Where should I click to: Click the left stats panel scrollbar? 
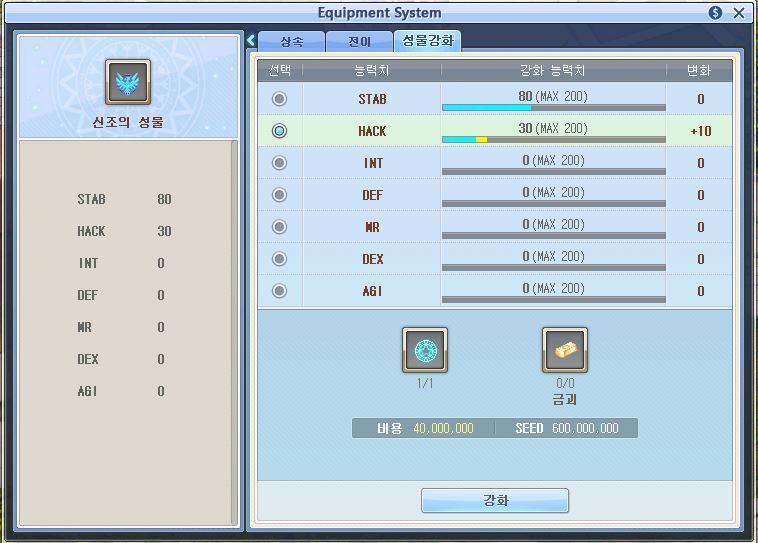234,332
